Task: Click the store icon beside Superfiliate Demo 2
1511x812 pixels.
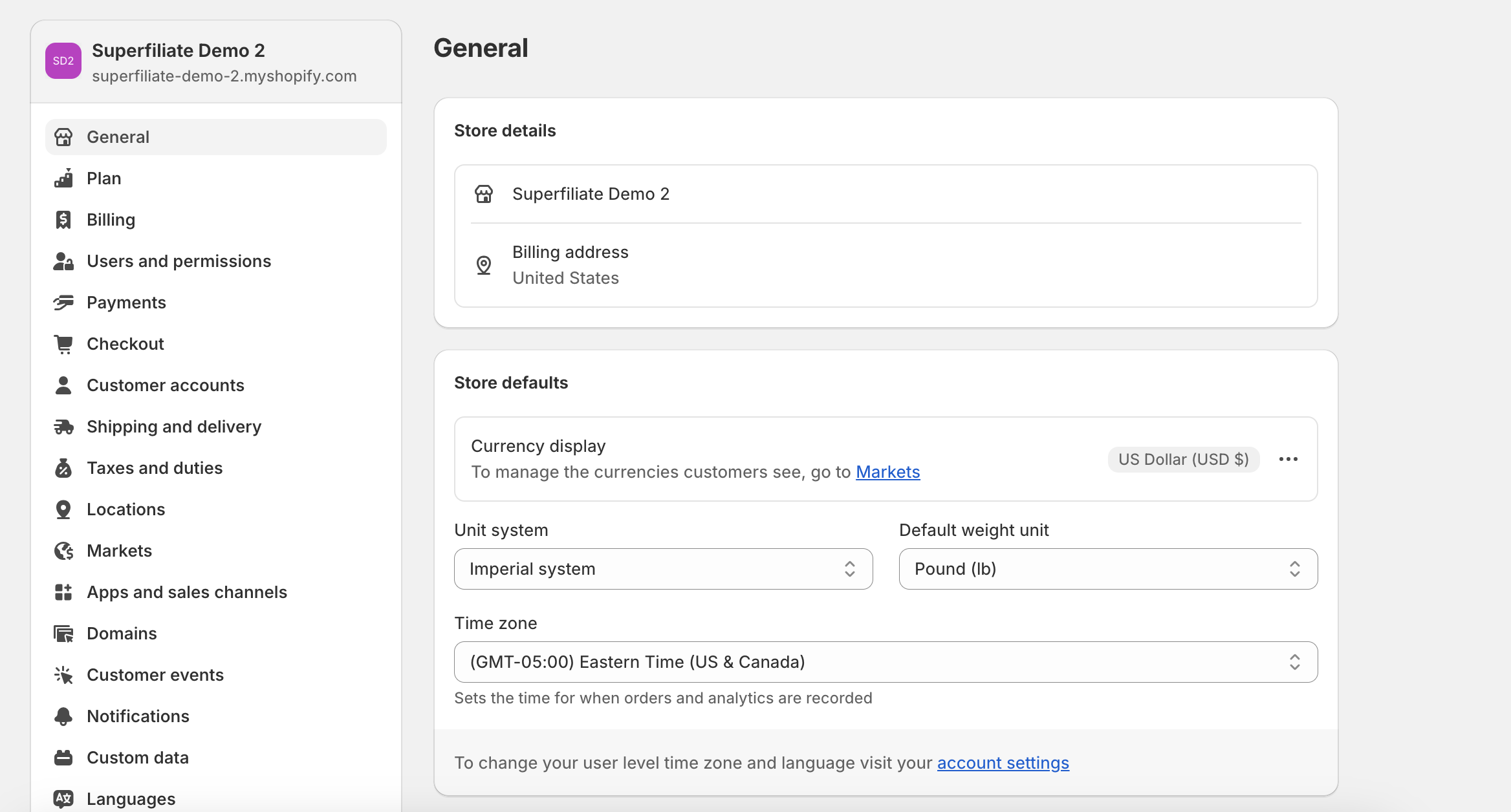Action: [x=484, y=194]
